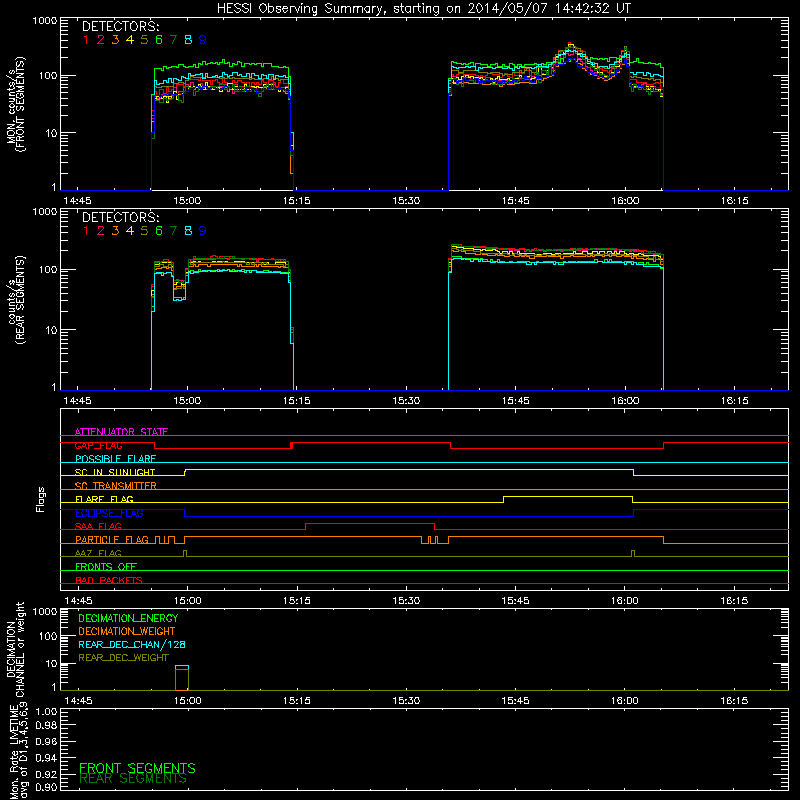Screen dimensions: 800x800
Task: Click blue detector 9 in front segments legend
Action: click(x=203, y=40)
